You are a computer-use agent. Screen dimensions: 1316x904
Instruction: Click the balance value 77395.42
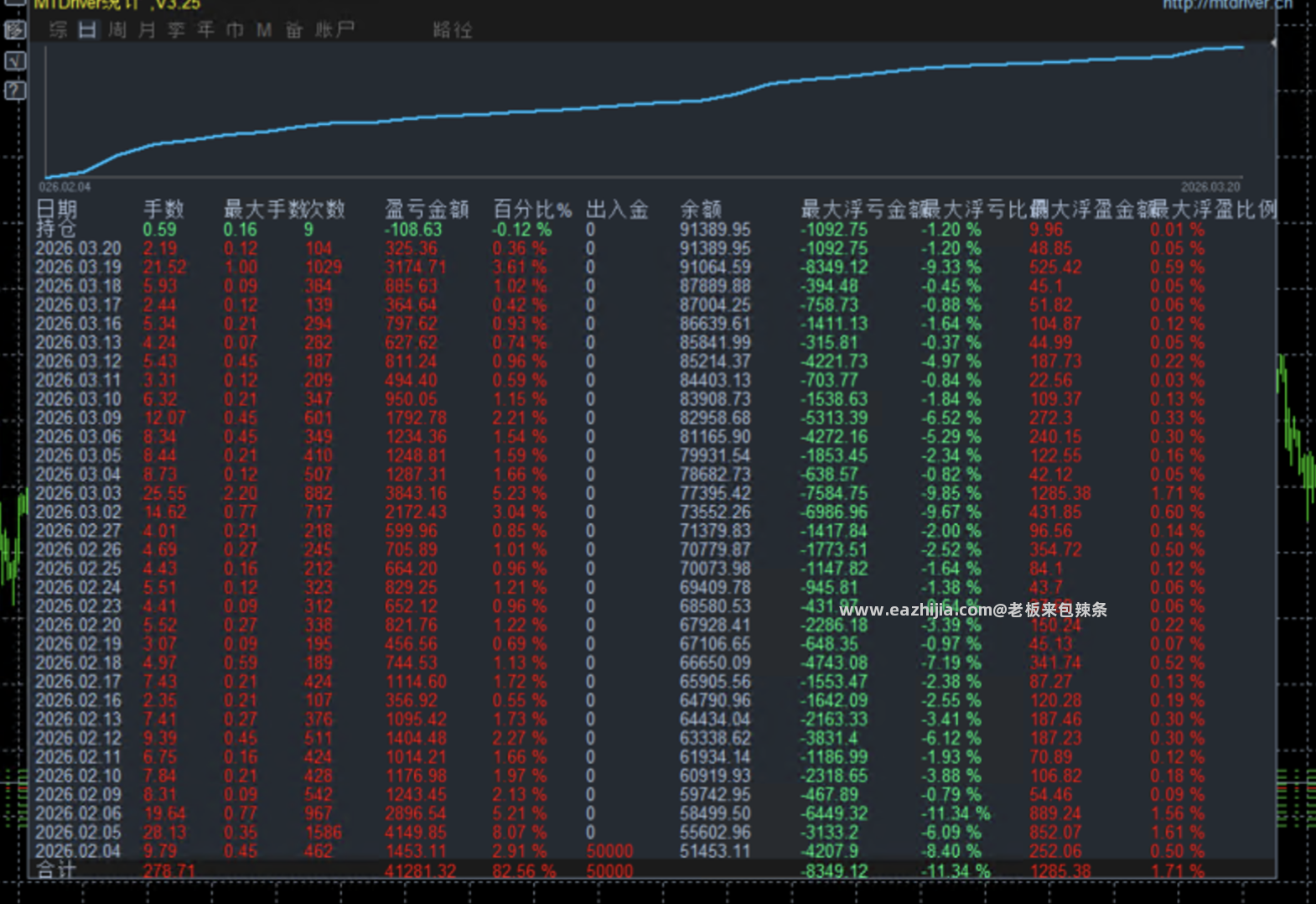point(715,493)
